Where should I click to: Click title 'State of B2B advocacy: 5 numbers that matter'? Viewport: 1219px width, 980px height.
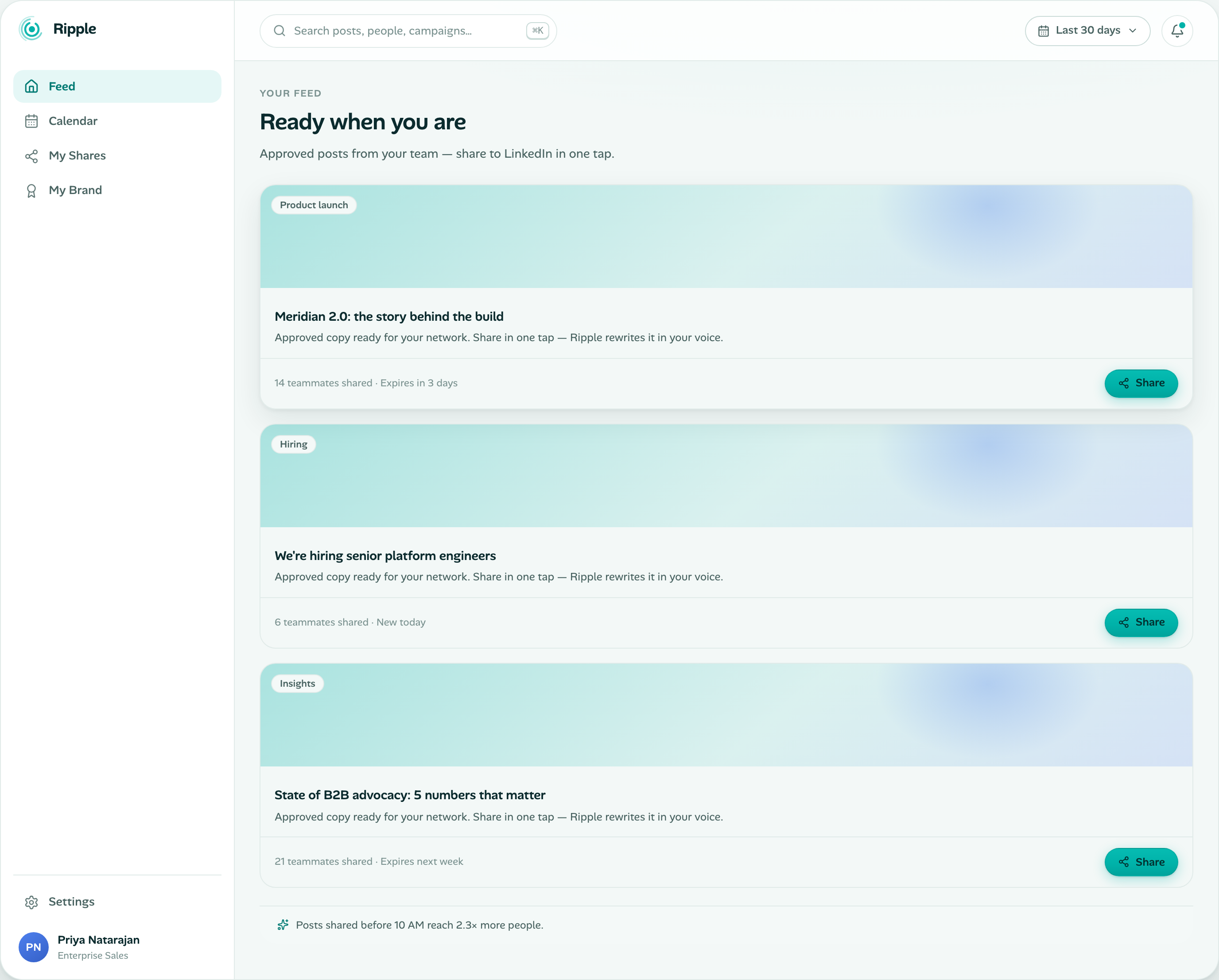[410, 795]
